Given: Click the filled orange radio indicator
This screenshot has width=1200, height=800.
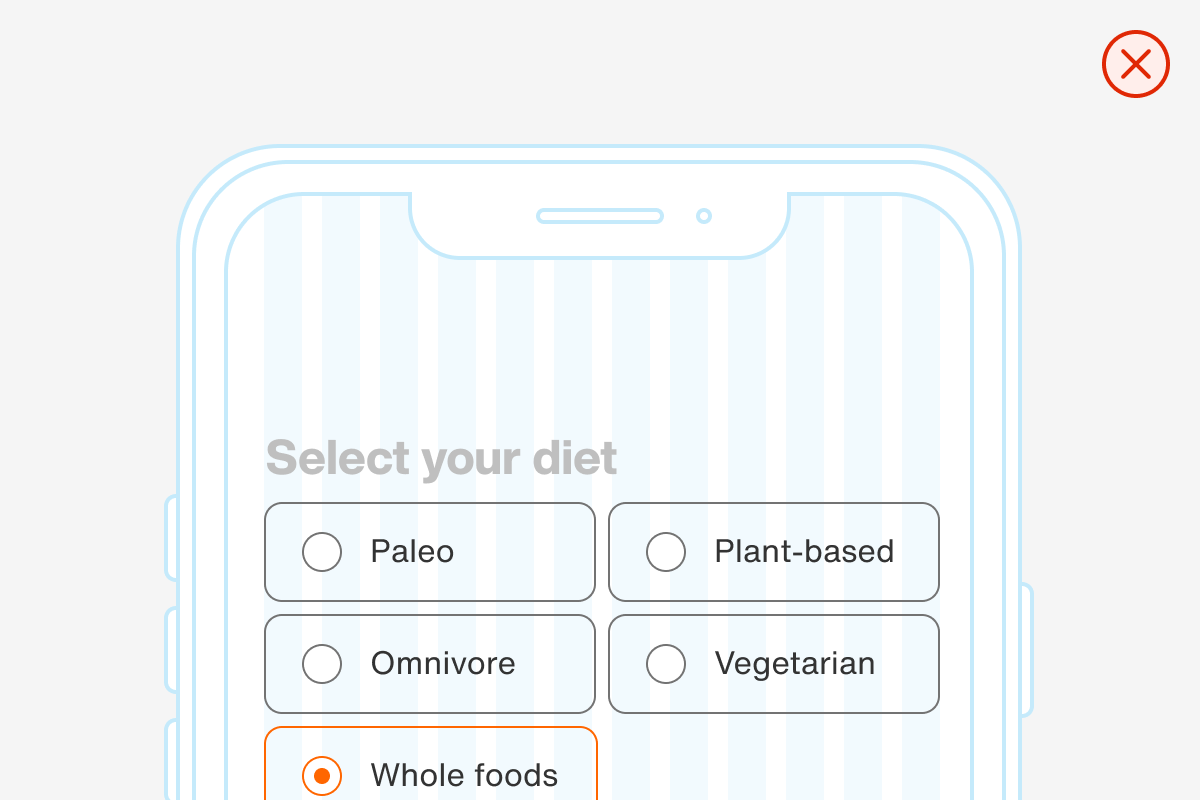Looking at the screenshot, I should coord(322,775).
